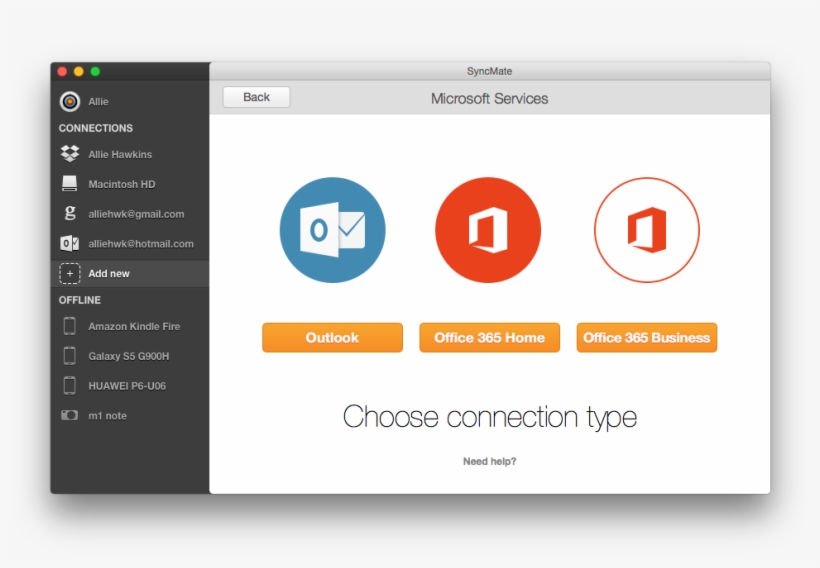Select HUAWEI P6-U06 offline device
820x568 pixels.
130,386
